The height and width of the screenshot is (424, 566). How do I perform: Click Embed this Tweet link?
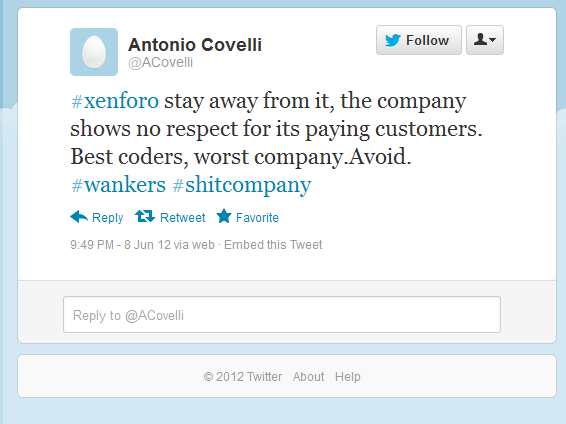click(x=273, y=245)
